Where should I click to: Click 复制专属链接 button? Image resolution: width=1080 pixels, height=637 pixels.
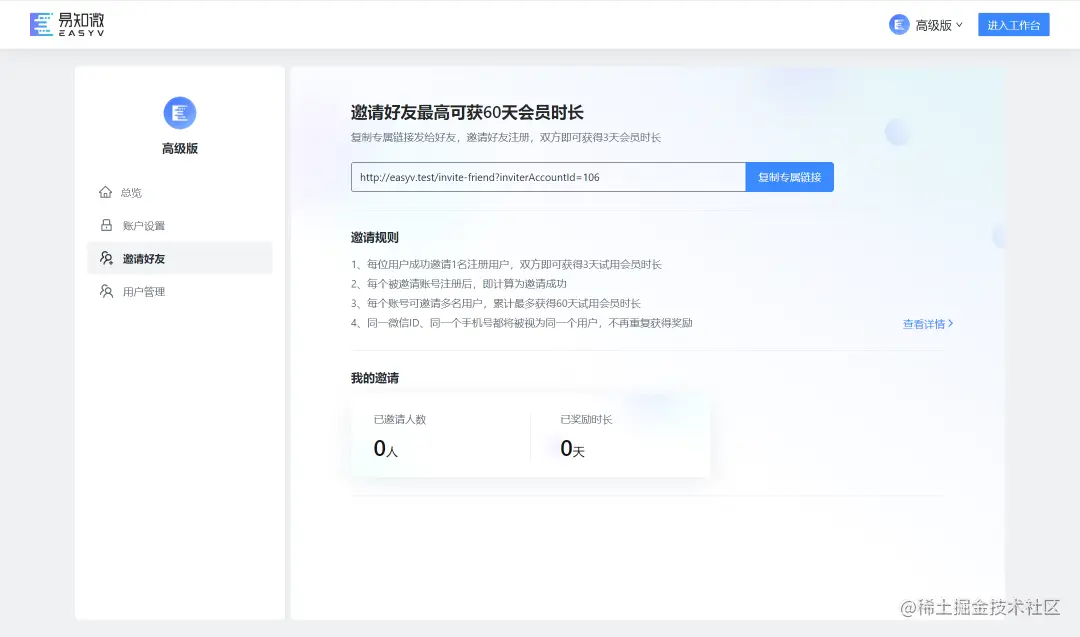tap(789, 177)
